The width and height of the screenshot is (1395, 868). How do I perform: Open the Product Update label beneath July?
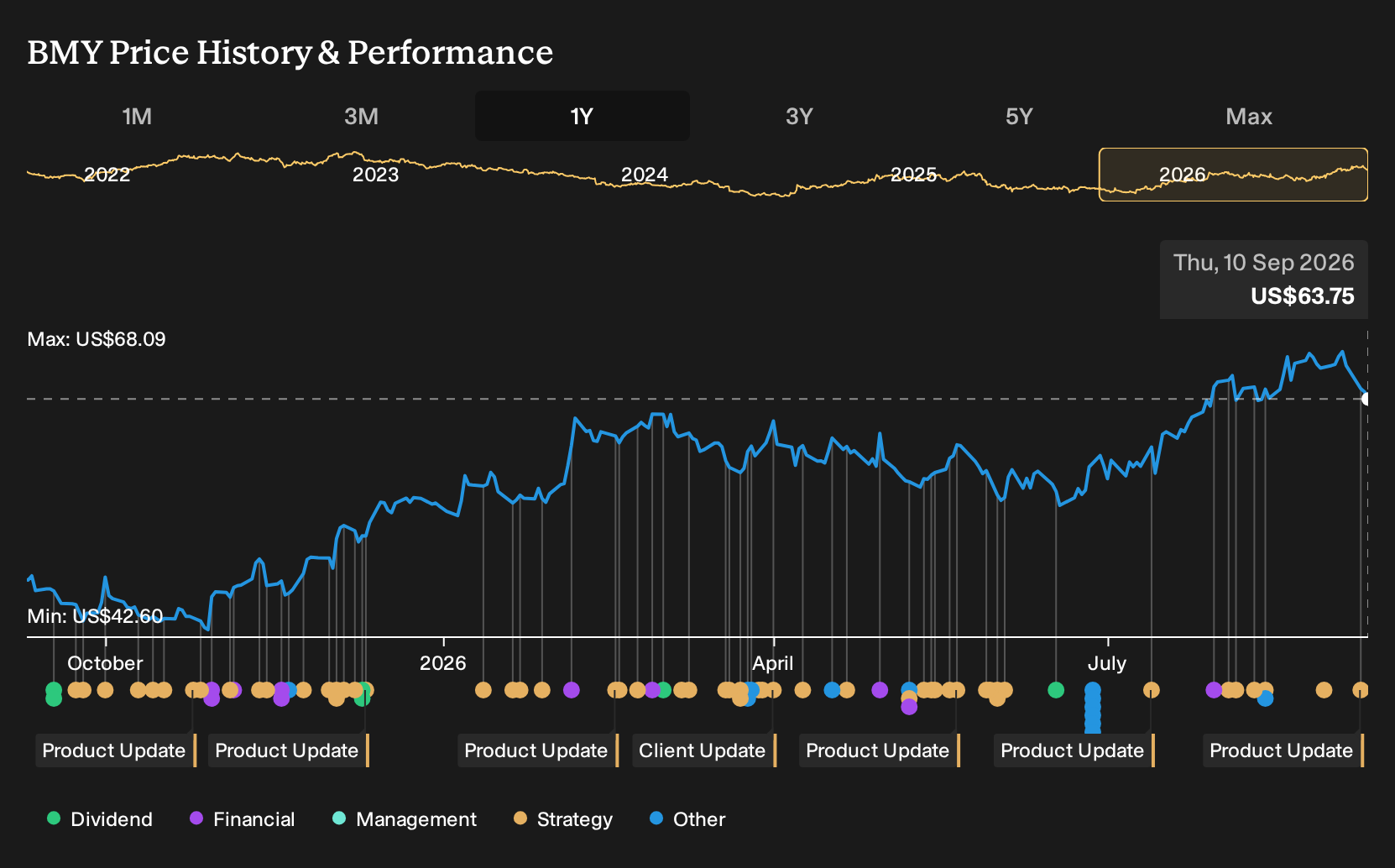[x=1074, y=750]
